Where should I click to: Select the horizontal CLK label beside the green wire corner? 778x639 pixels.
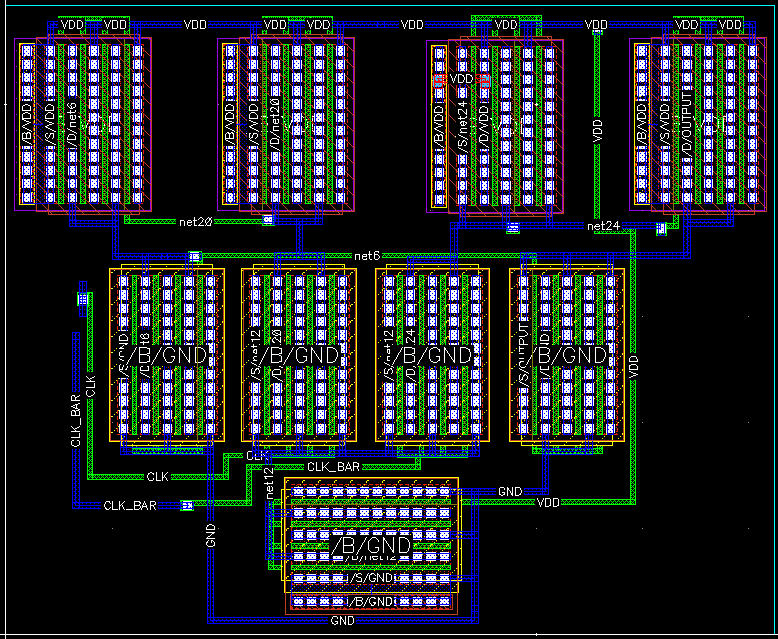pyautogui.click(x=158, y=477)
